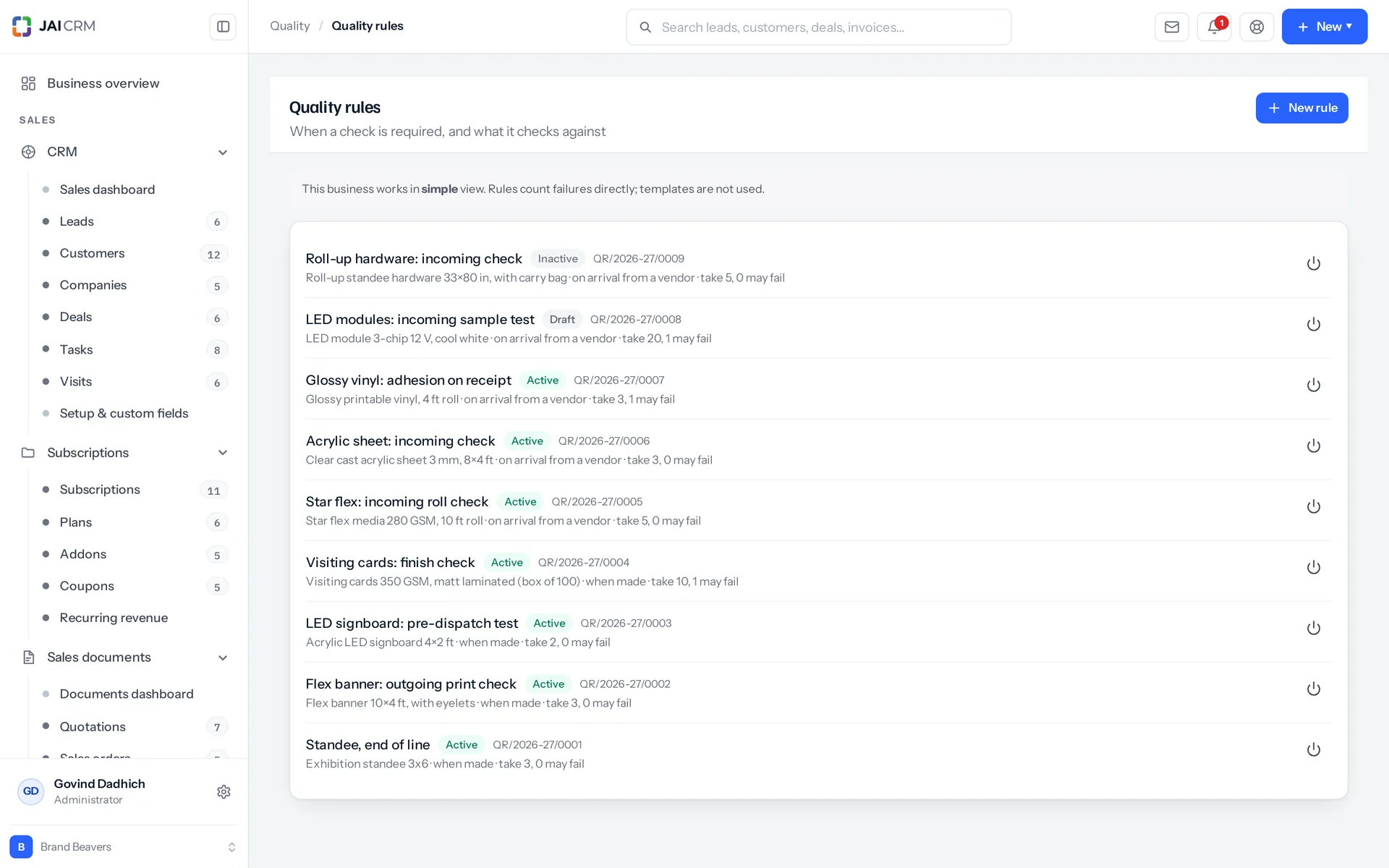
Task: Toggle power for LED modules rule
Action: (1314, 324)
